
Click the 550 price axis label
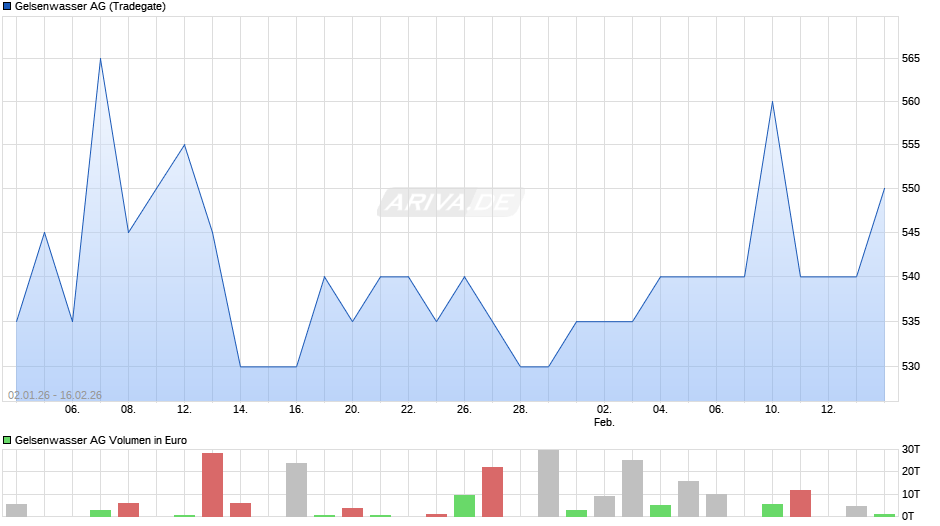[x=911, y=188]
